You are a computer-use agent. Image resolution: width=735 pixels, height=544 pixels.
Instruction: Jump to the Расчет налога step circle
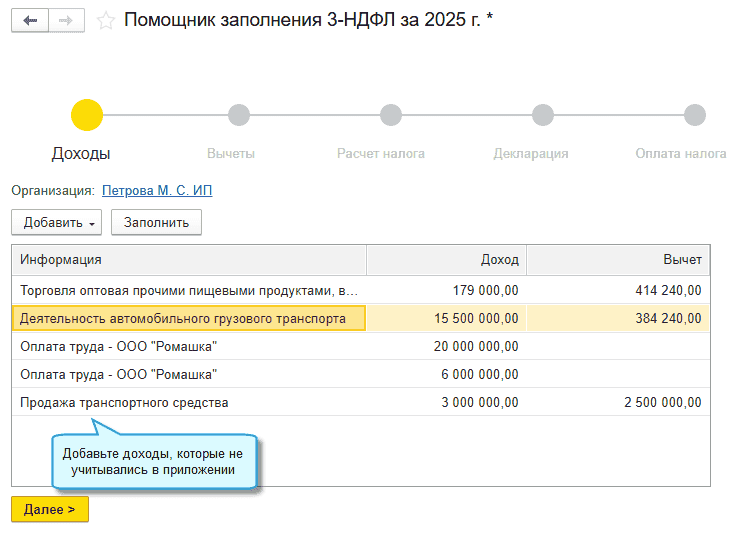pos(390,115)
